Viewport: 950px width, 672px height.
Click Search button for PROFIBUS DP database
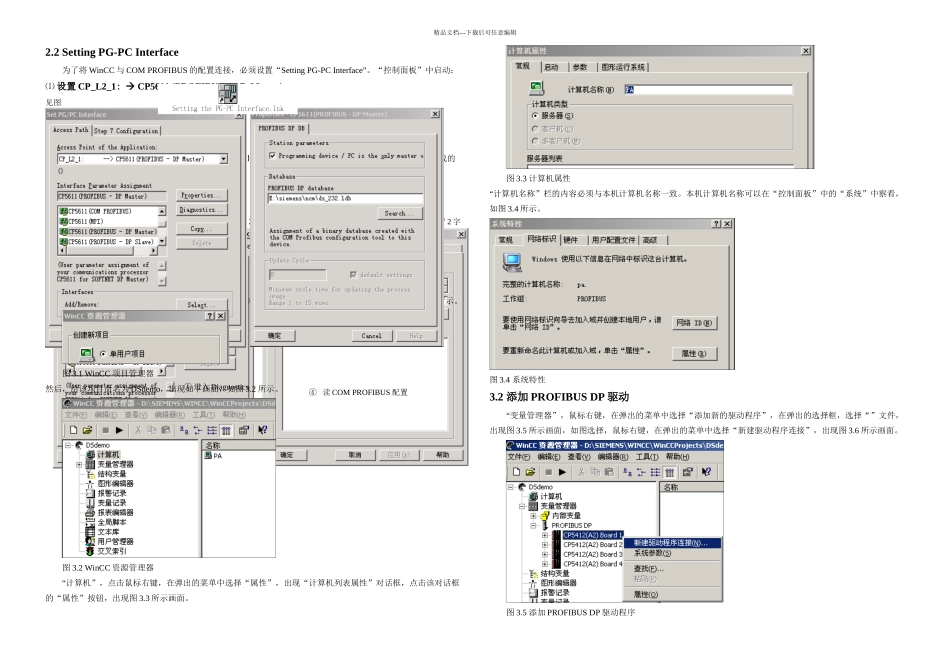click(399, 213)
